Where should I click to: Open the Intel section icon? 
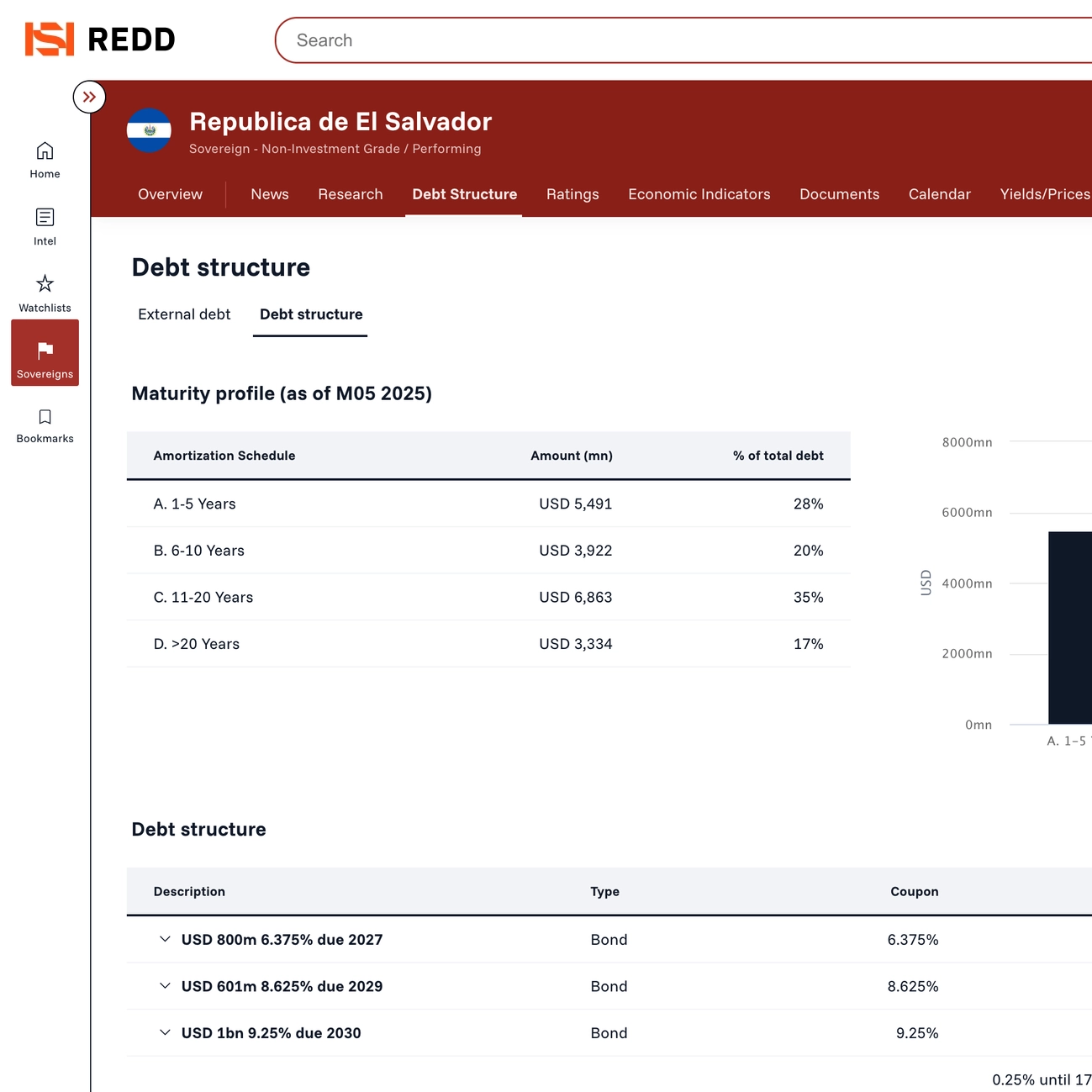[x=45, y=218]
